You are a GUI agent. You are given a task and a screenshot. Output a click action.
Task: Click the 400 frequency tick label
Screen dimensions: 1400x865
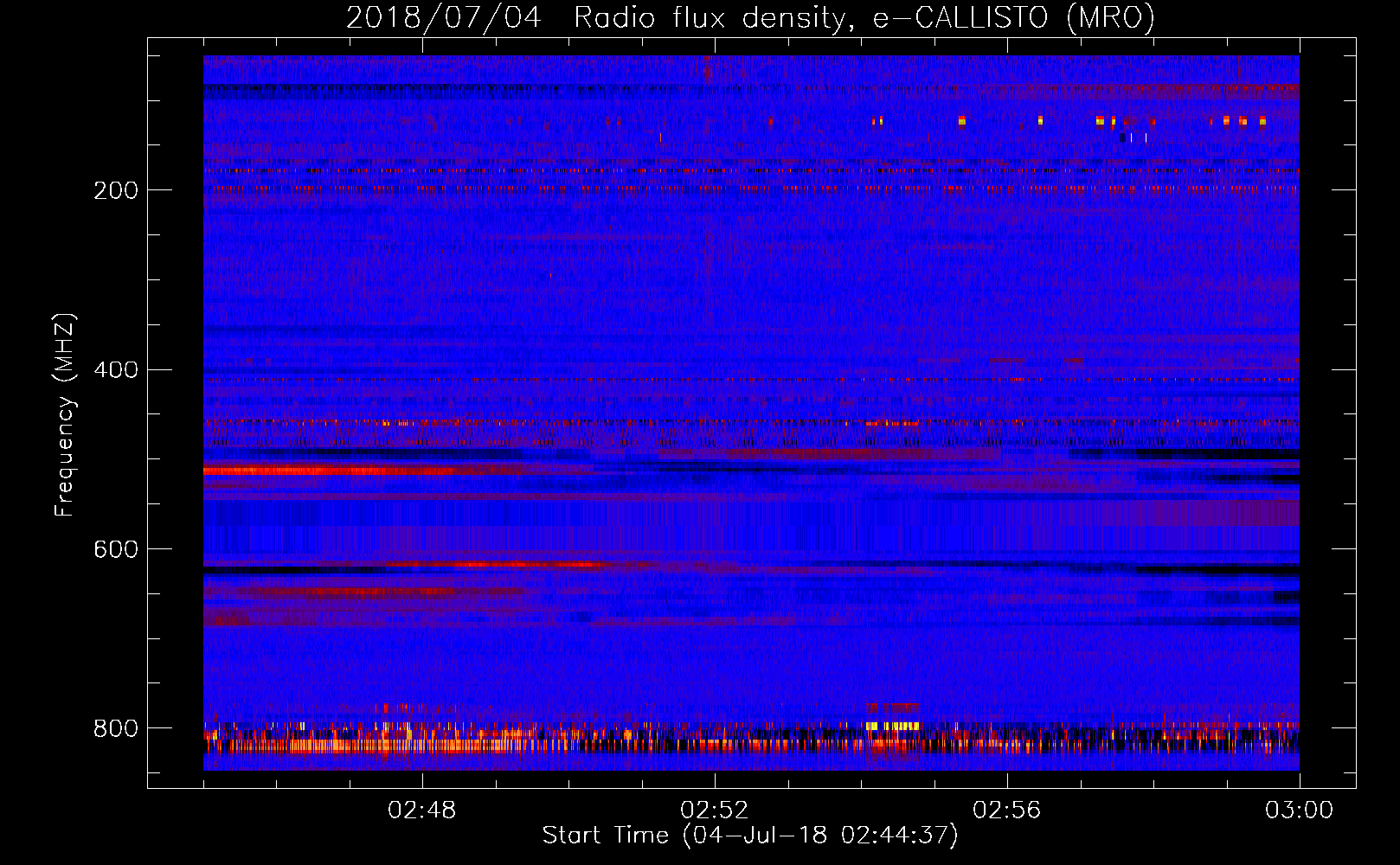(x=116, y=370)
